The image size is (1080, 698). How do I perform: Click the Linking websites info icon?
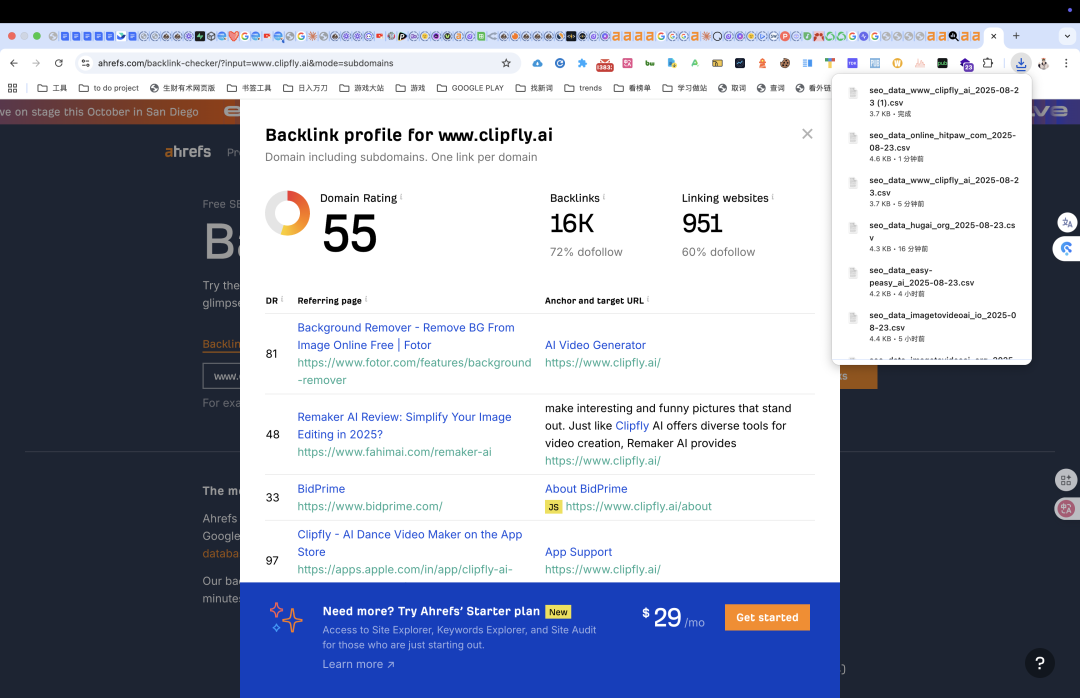tap(773, 196)
